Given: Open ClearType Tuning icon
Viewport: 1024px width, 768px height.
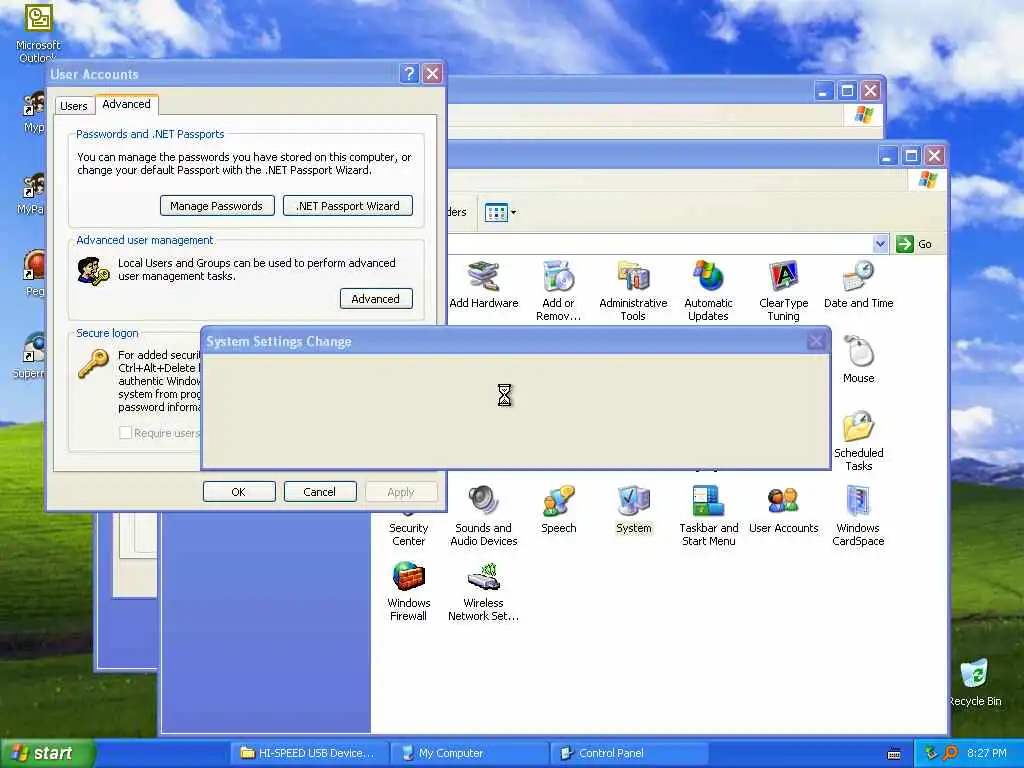Looking at the screenshot, I should coord(783,291).
